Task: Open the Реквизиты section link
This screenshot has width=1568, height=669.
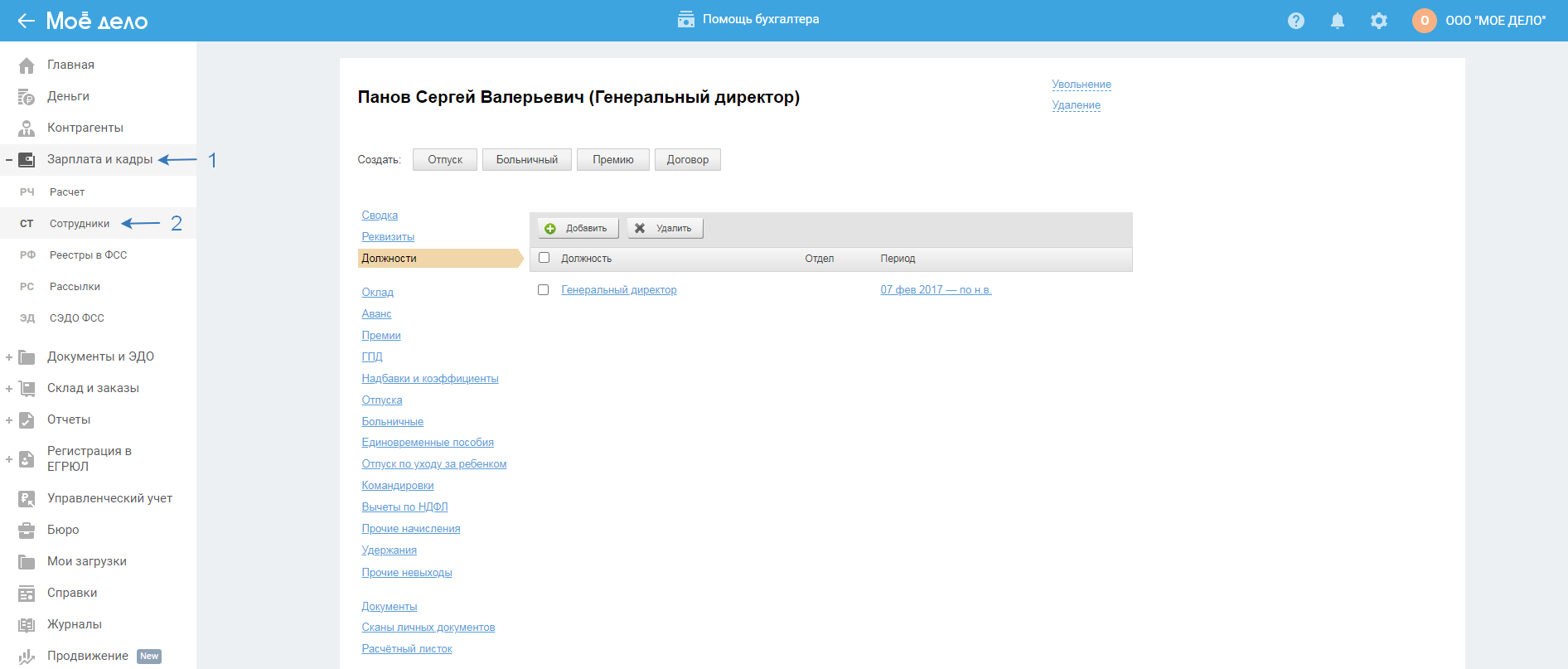Action: 388,237
